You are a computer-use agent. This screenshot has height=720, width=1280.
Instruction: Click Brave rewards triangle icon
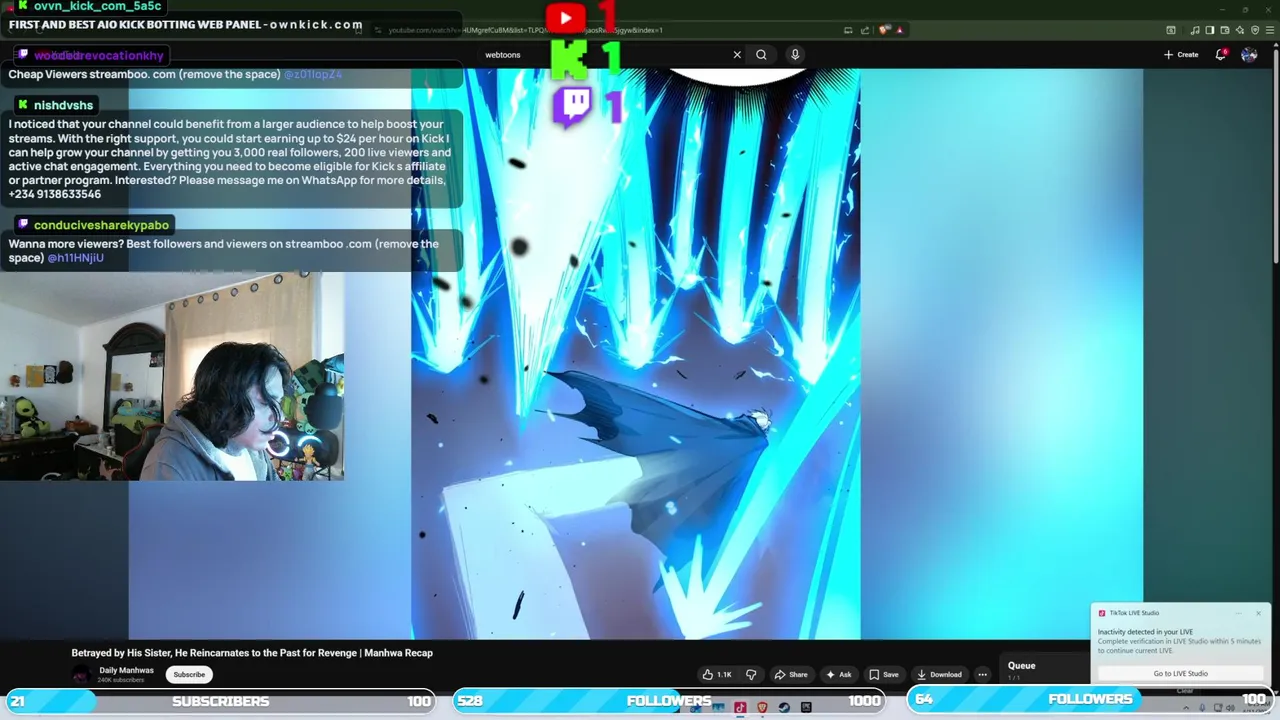[x=900, y=30]
